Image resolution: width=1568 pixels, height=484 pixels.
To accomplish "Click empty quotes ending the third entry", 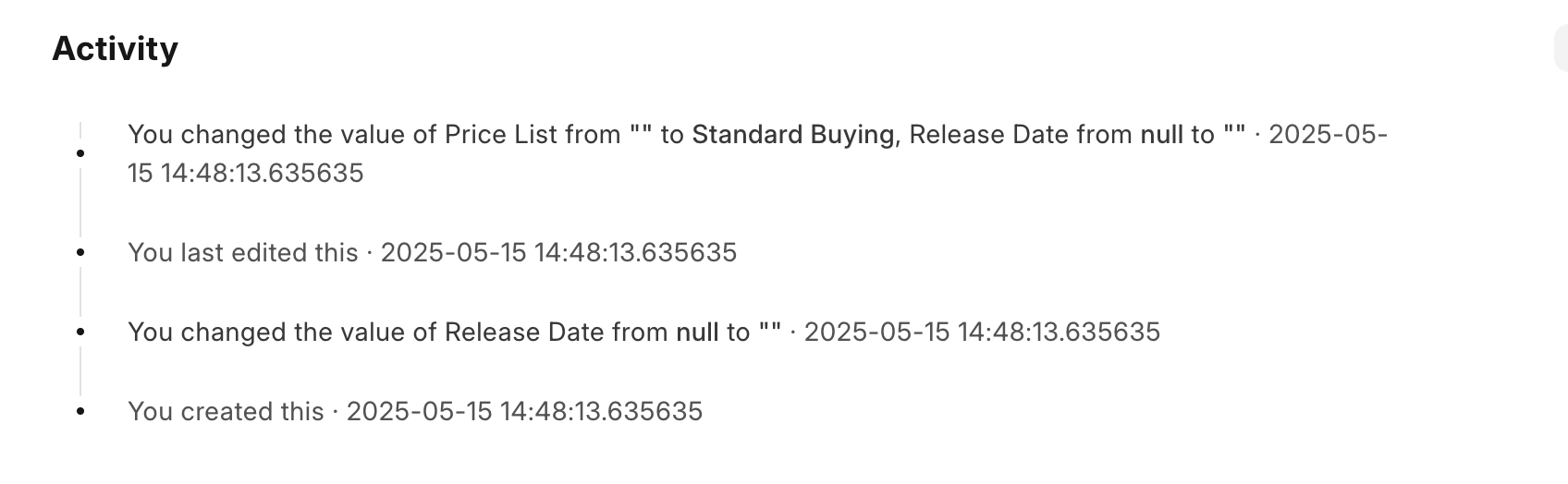I will tap(770, 332).
